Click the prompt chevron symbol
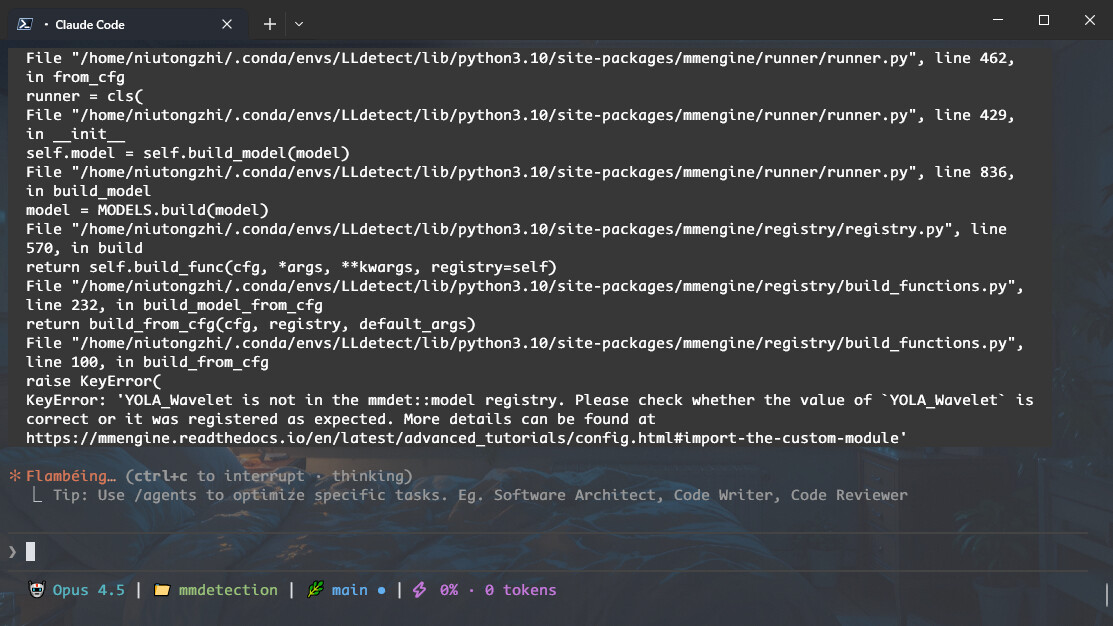The image size is (1113, 626). [x=12, y=552]
